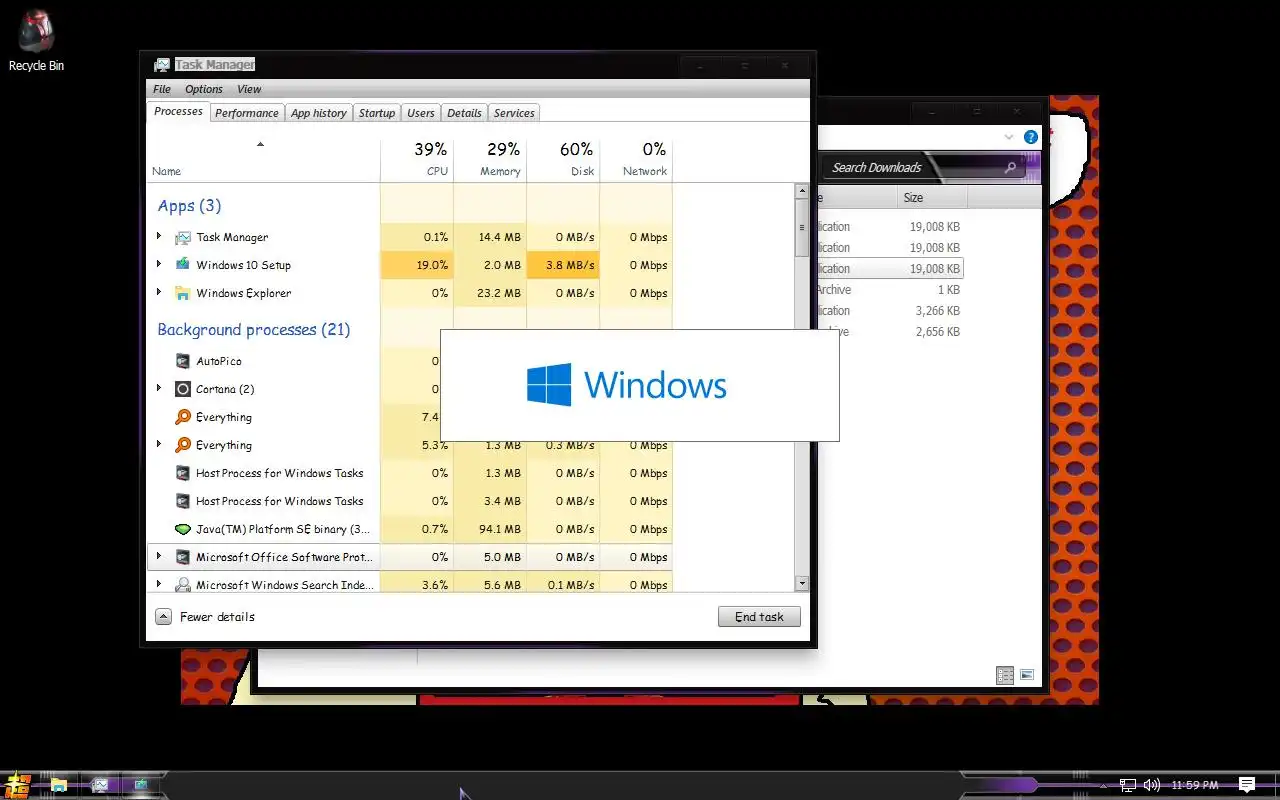The height and width of the screenshot is (800, 1280).
Task: Click the Background processes (21) heading
Action: point(254,330)
